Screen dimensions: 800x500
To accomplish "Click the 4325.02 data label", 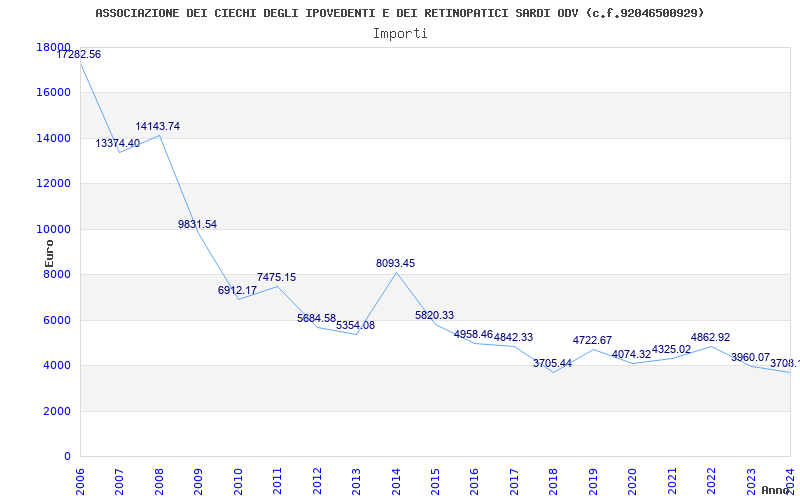I will click(671, 349).
